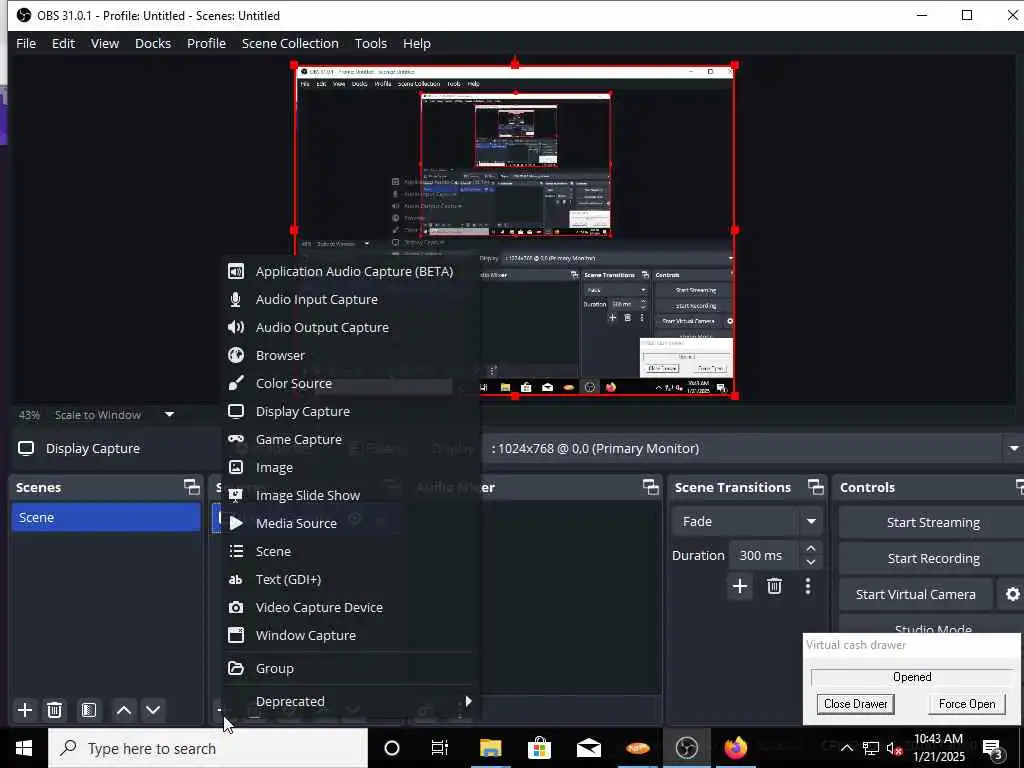This screenshot has height=768, width=1024.
Task: Click Close Drawer in Virtual cash drawer
Action: 856,704
